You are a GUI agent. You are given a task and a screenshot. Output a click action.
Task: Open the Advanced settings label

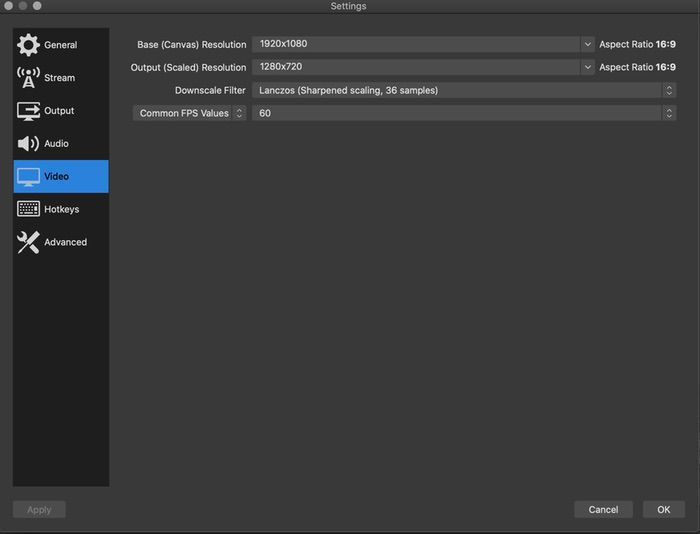(66, 242)
